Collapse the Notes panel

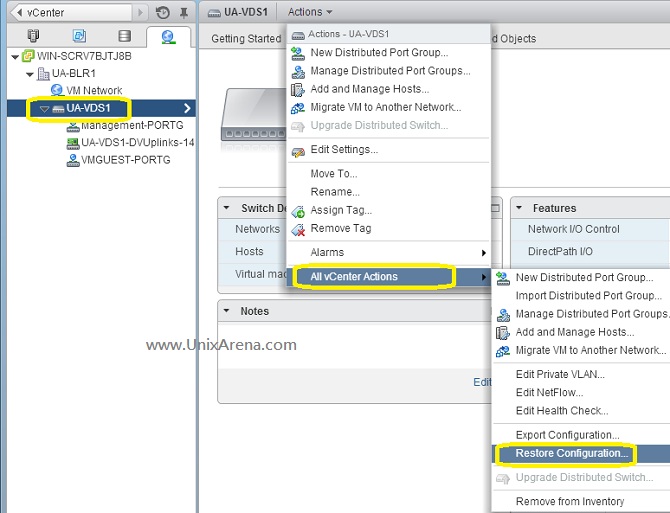[226, 311]
